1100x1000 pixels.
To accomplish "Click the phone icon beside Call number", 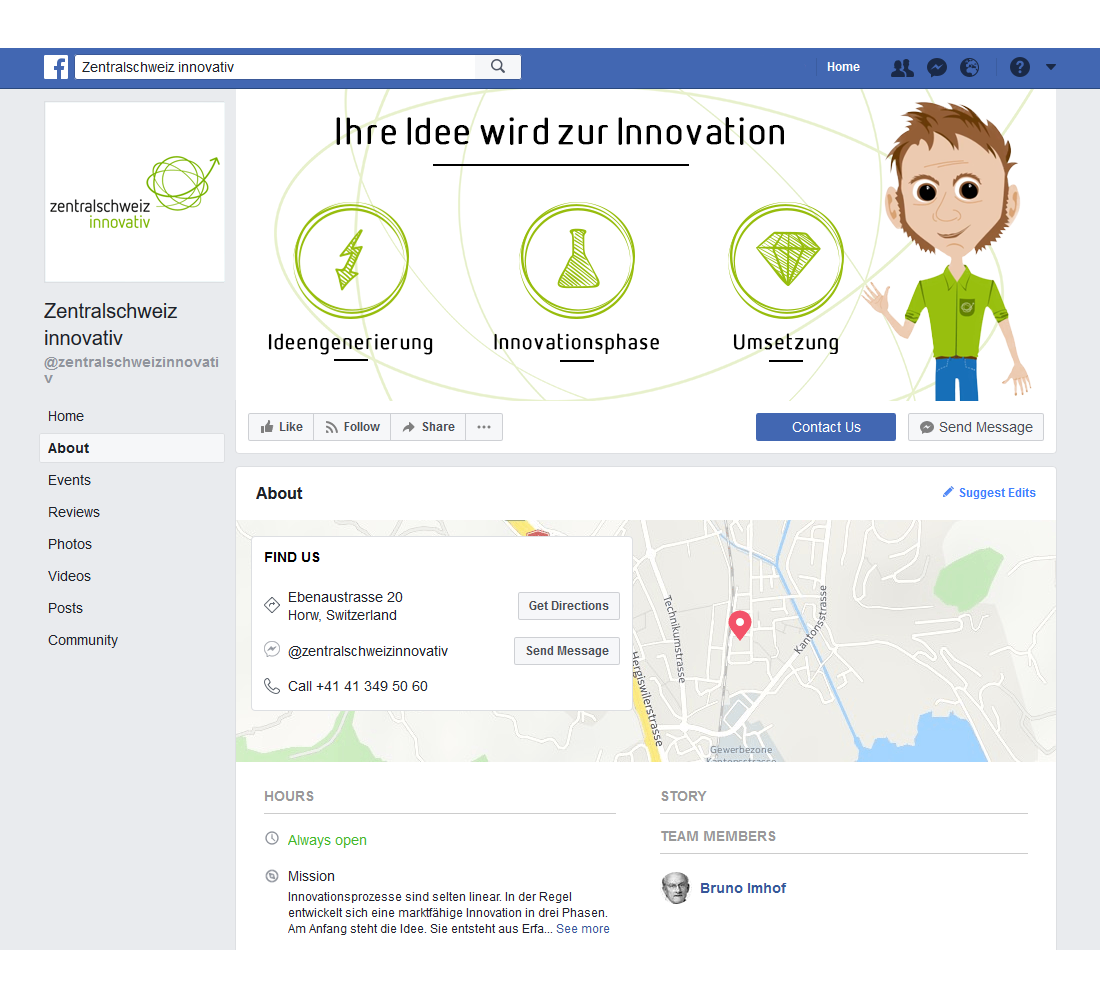I will click(x=272, y=686).
